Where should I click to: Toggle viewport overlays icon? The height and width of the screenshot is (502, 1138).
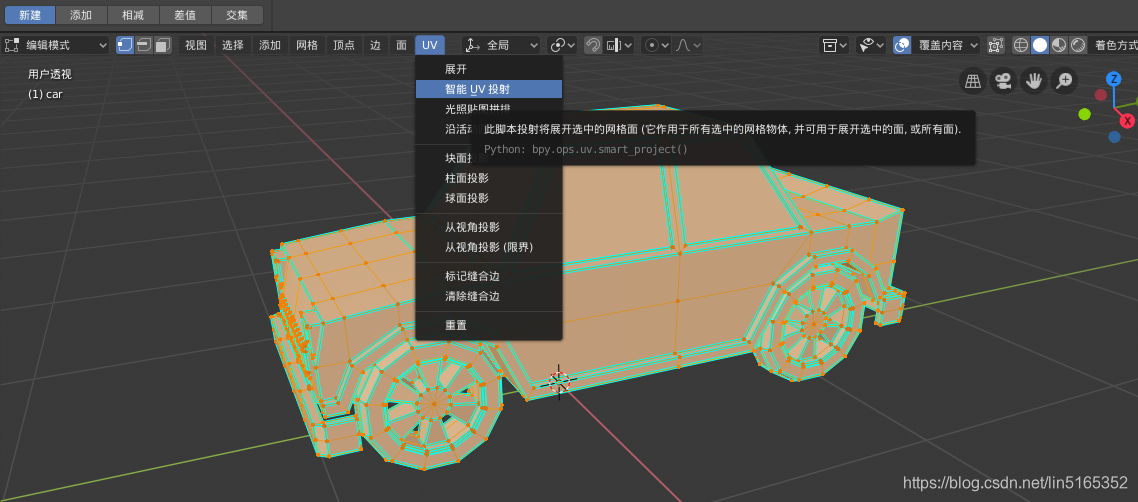901,45
